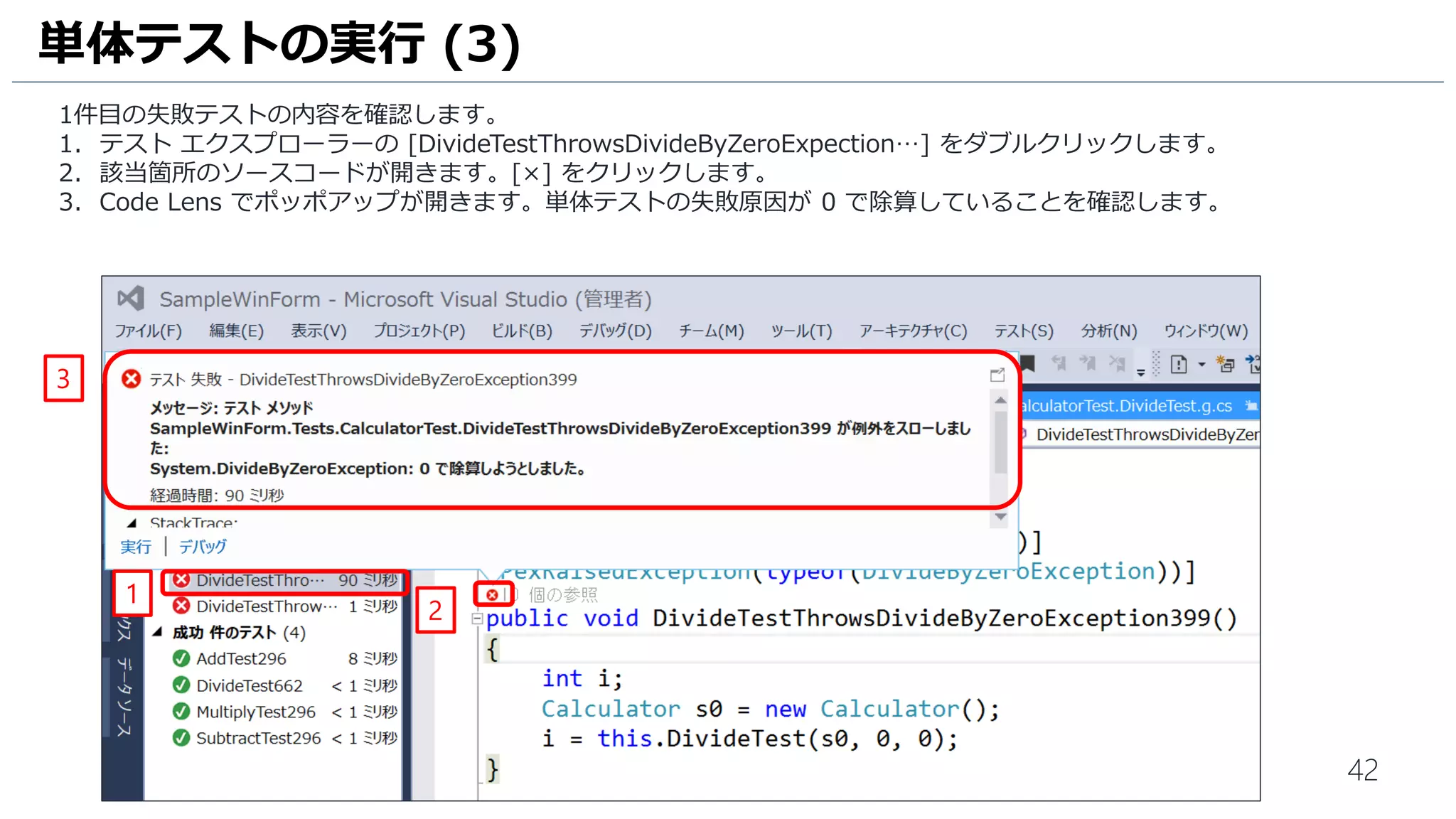Click SampleWinForm window title text
Image resolution: width=1456 pixels, height=819 pixels.
pyautogui.click(x=405, y=299)
